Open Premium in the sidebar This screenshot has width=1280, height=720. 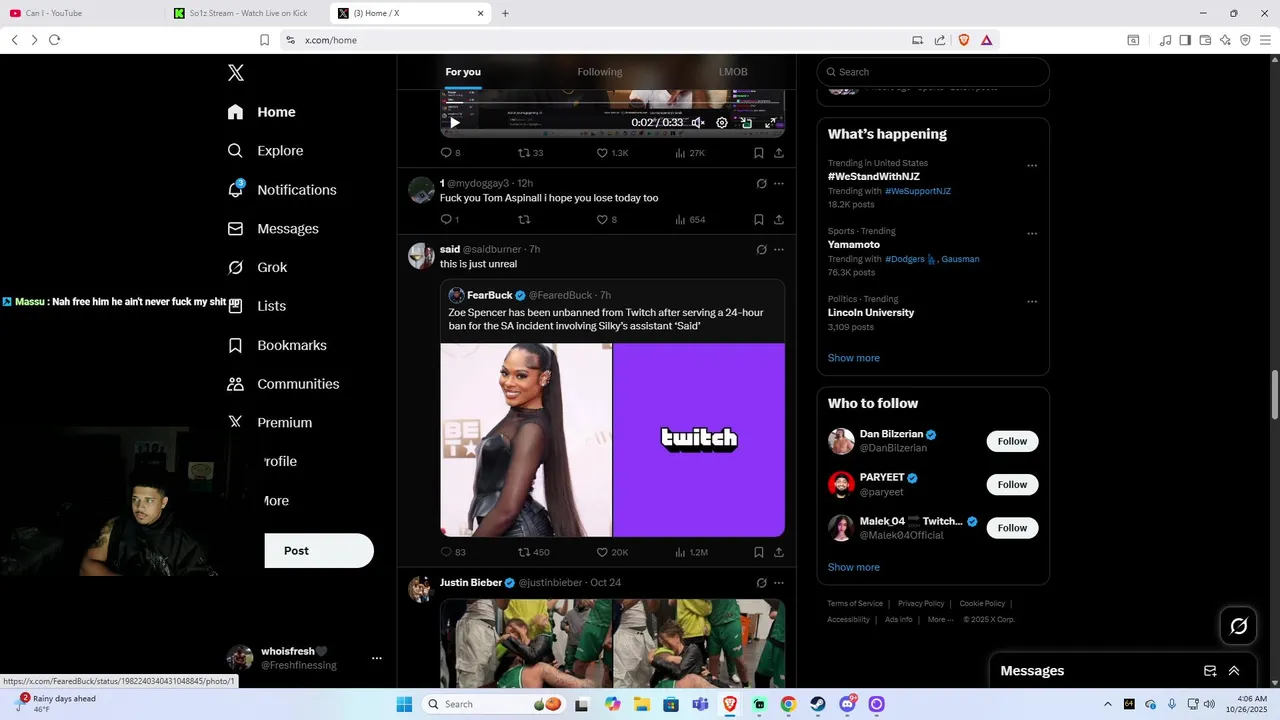coord(270,423)
